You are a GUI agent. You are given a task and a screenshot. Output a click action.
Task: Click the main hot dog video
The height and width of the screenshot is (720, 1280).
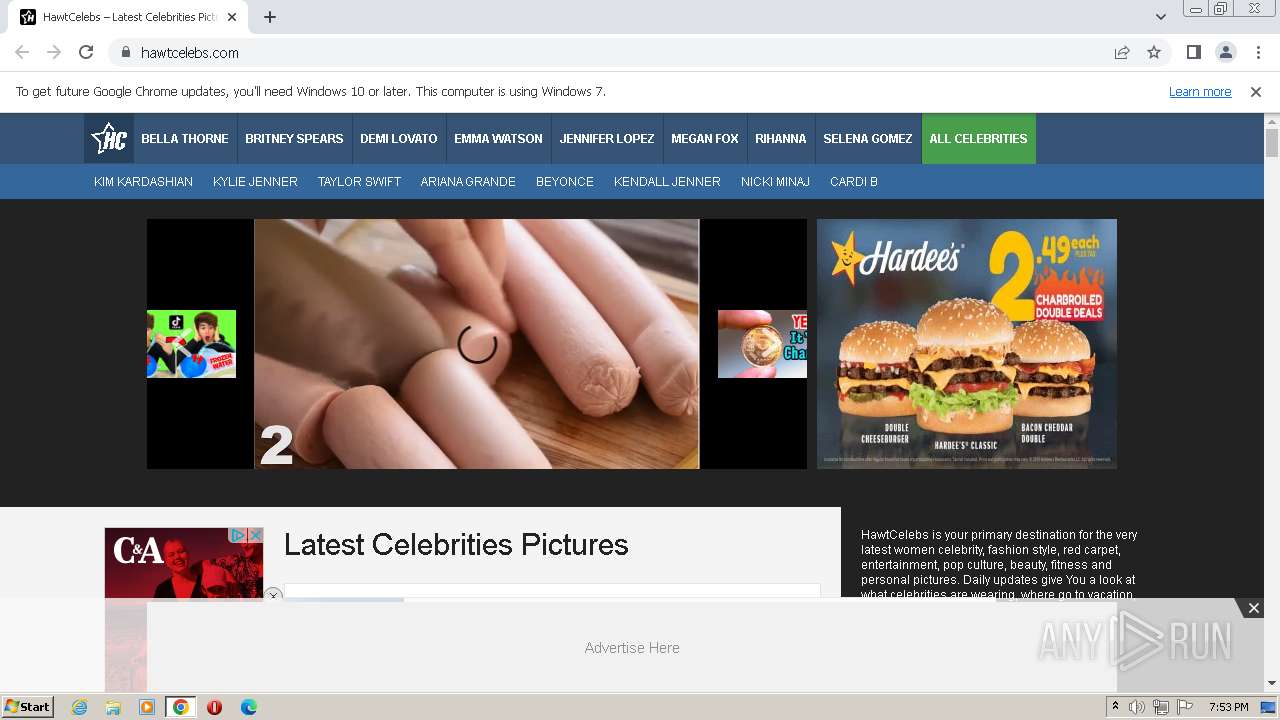click(x=477, y=344)
